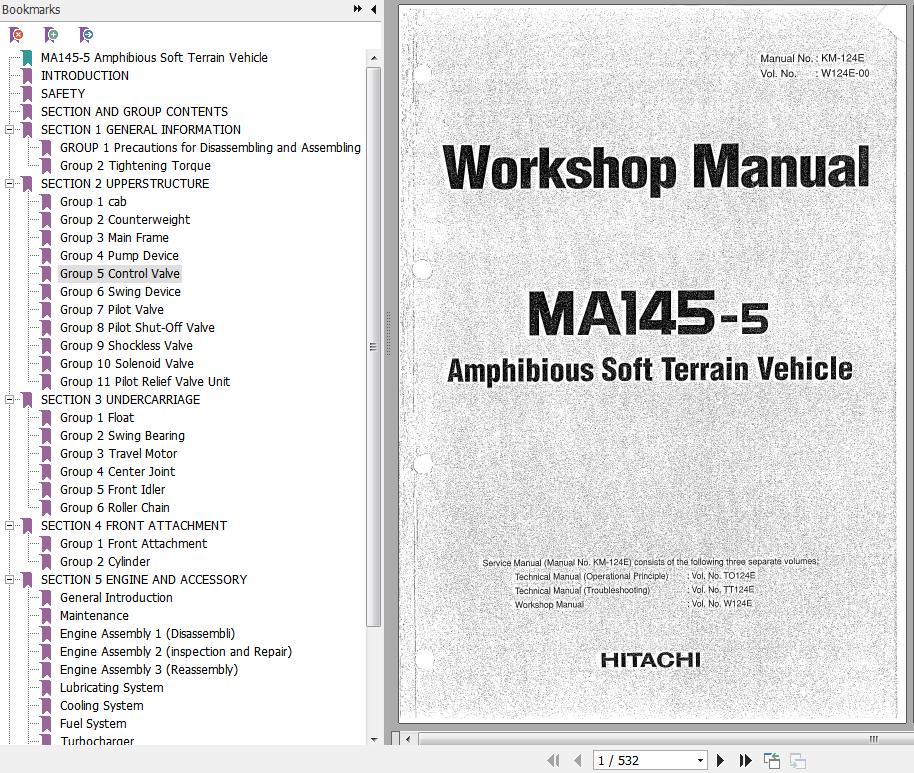The width and height of the screenshot is (914, 773).
Task: Collapse SECTION 2 UPPERSTRUCTURE tree node
Action: click(x=9, y=184)
